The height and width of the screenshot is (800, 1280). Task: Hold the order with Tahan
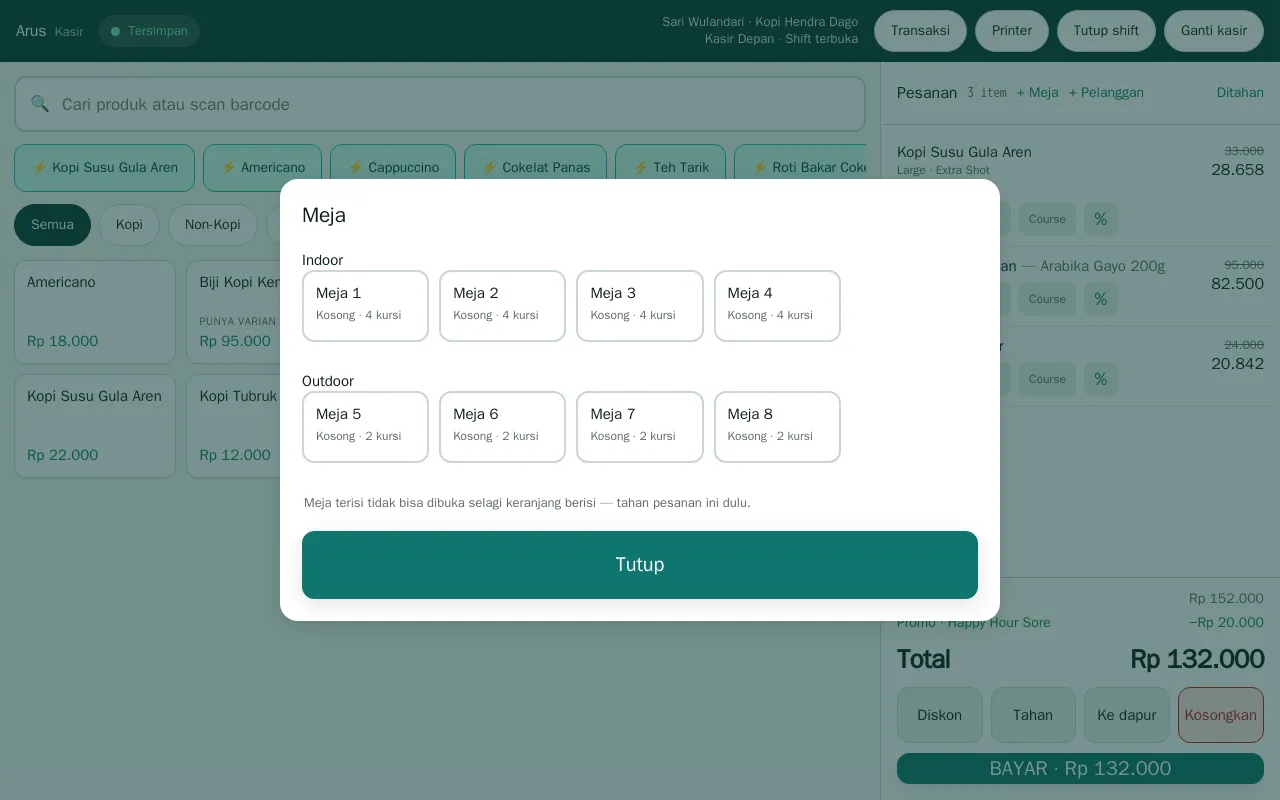point(1033,715)
